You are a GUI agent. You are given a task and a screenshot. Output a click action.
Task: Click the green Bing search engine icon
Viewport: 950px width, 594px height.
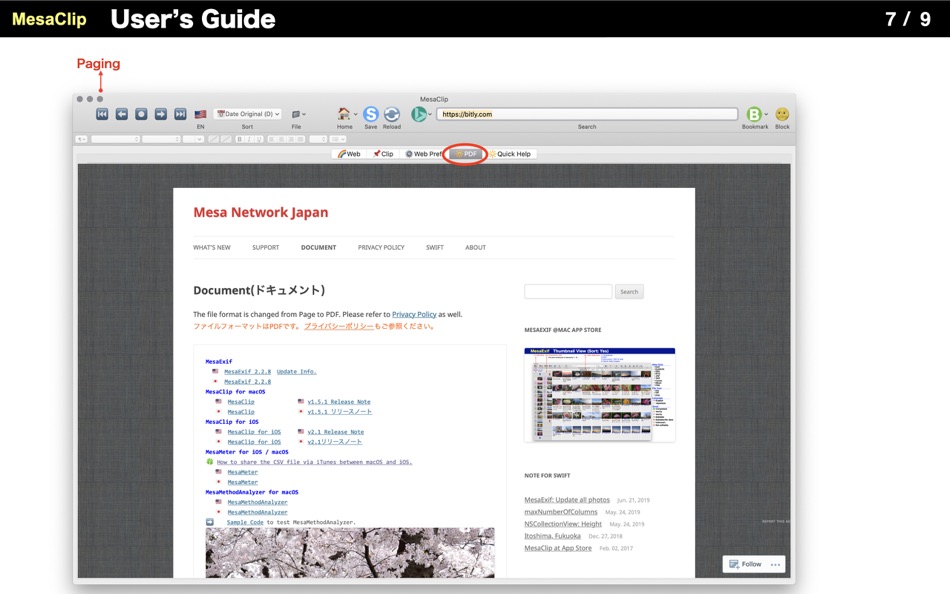pos(419,114)
